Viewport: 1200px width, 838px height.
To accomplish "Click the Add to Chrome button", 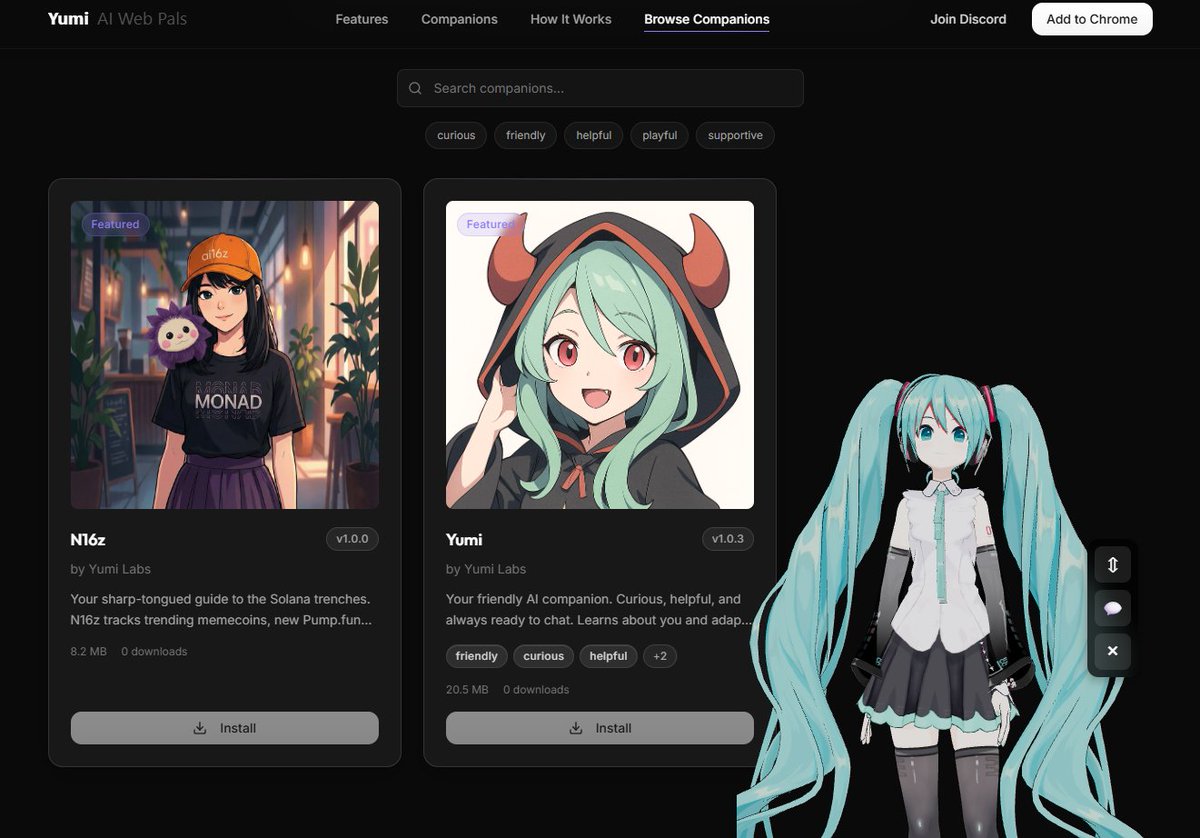I will pos(1092,19).
